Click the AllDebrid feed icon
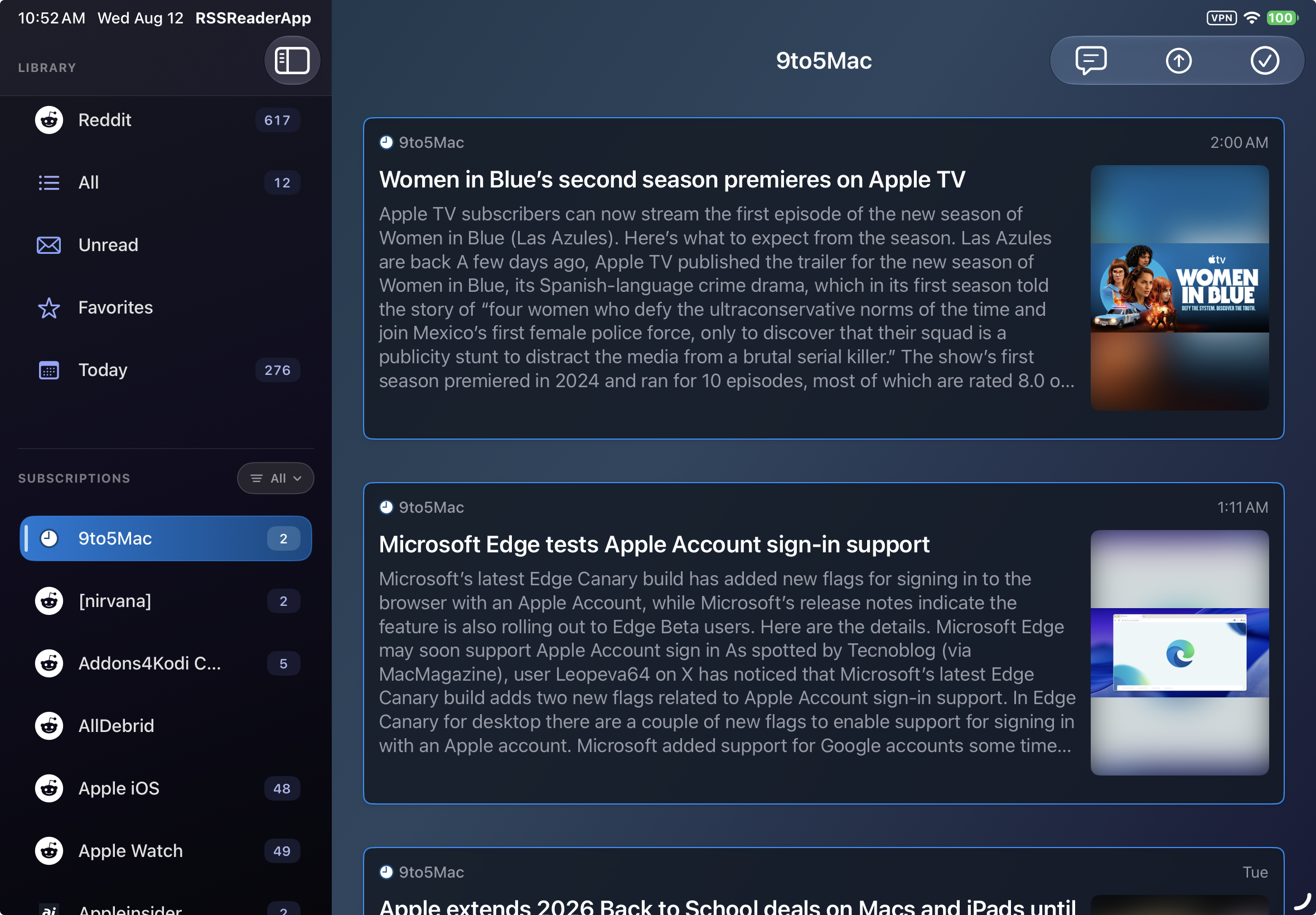The image size is (1316, 915). click(49, 726)
